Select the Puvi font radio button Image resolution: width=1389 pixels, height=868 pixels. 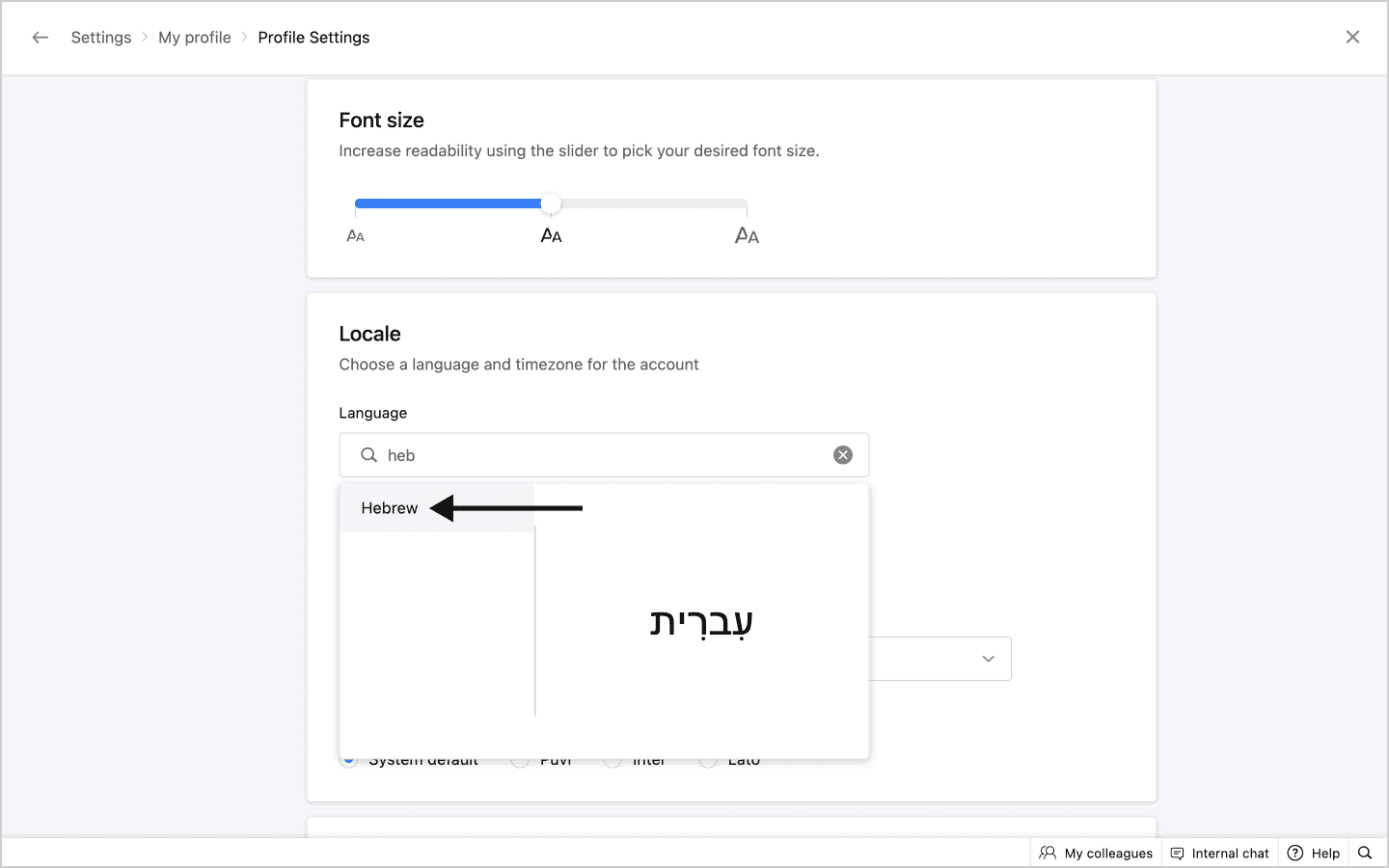[520, 762]
